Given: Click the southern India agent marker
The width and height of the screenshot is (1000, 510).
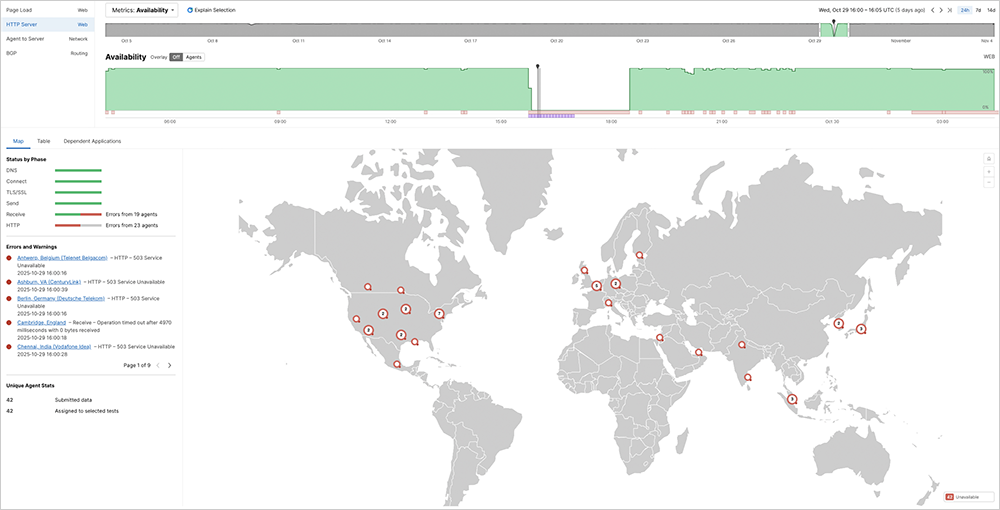Looking at the screenshot, I should (x=747, y=377).
